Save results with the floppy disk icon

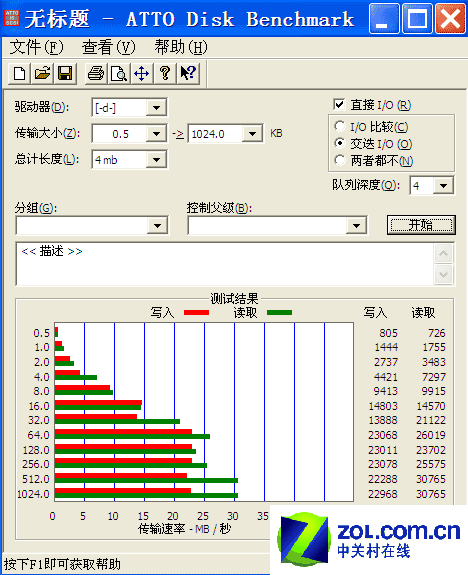click(65, 73)
